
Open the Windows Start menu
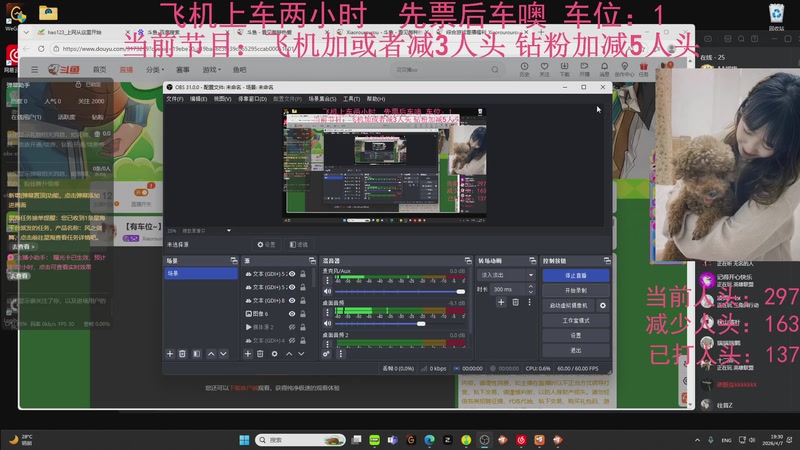(244, 440)
